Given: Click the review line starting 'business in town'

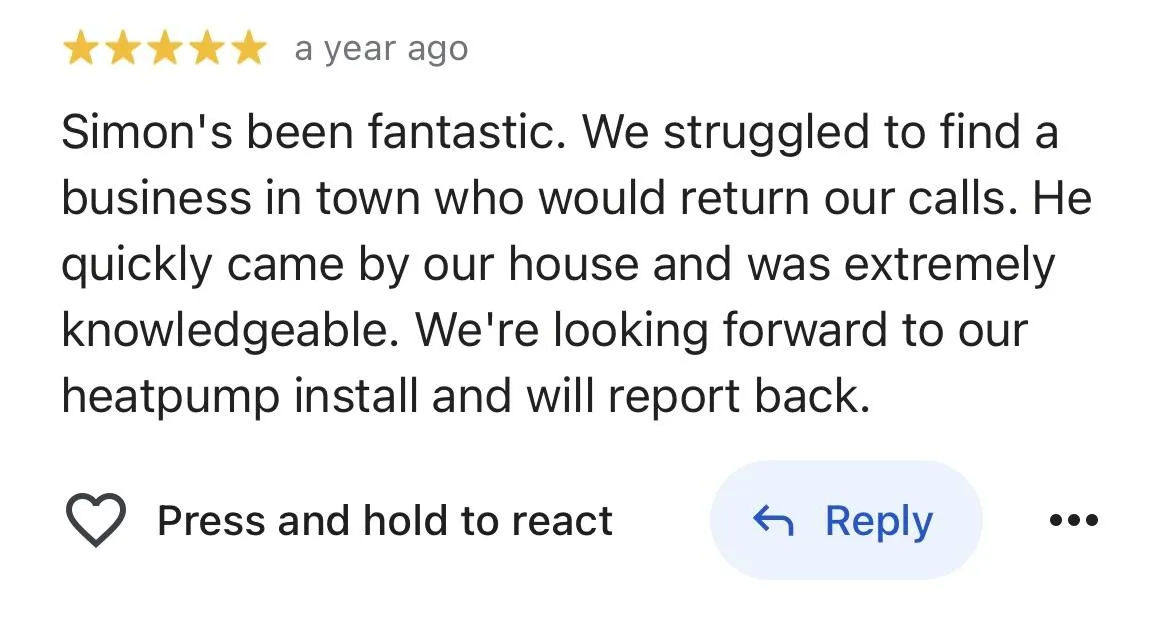Looking at the screenshot, I should [x=577, y=199].
